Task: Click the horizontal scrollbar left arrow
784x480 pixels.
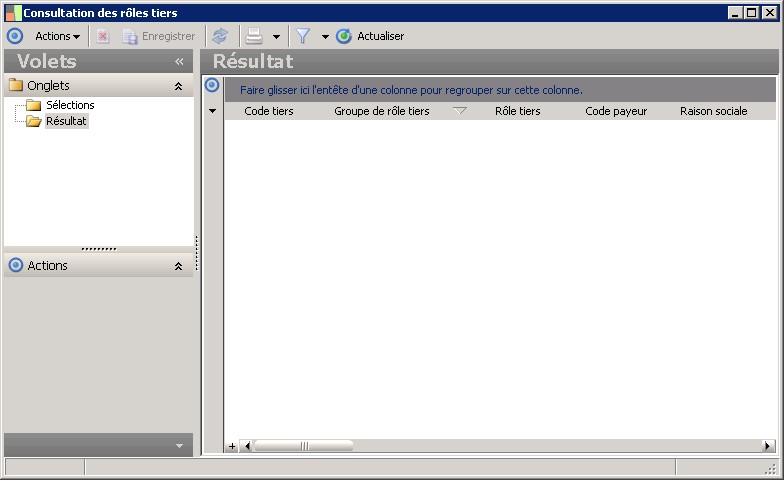Action: (246, 446)
